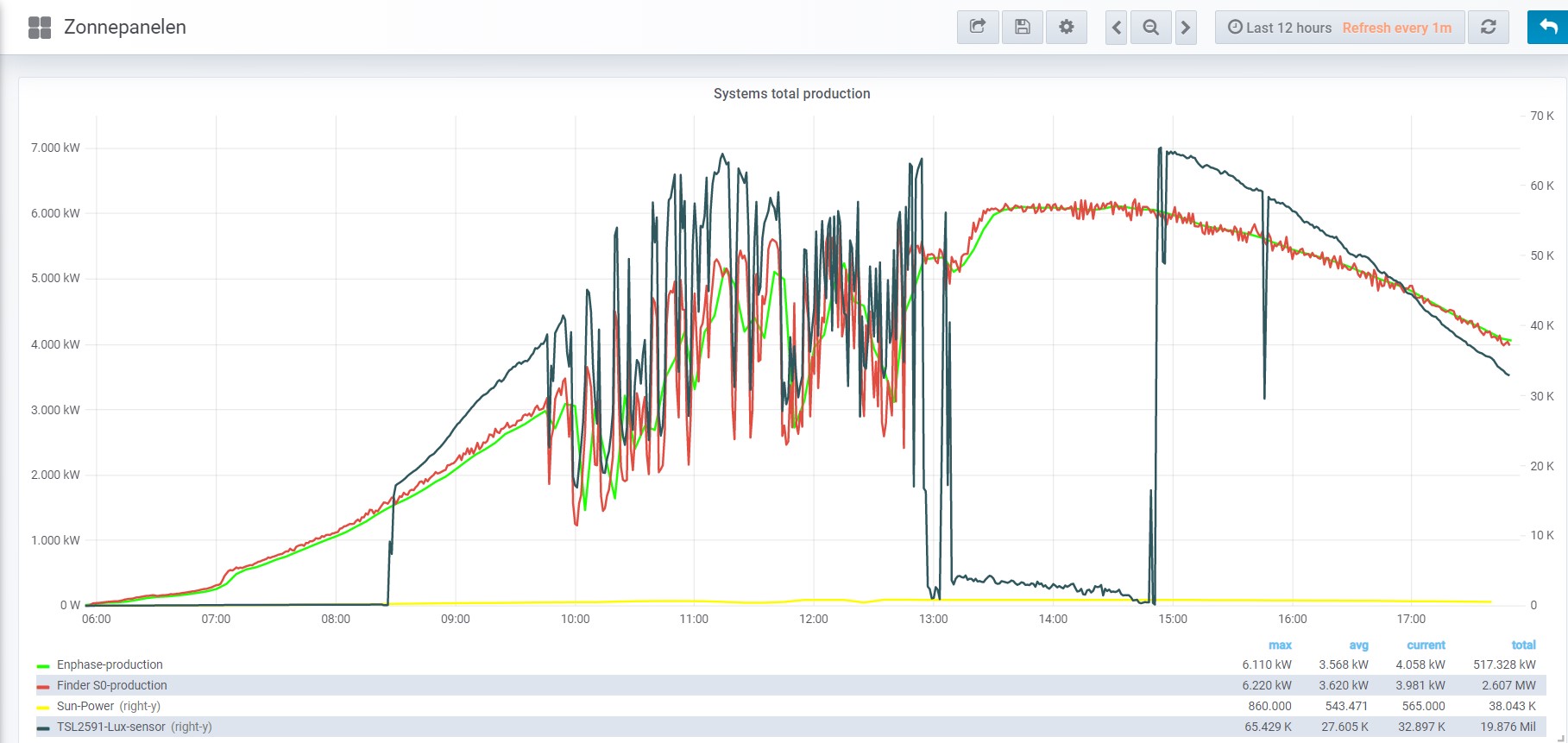Screen dimensions: 1568x743
Task: Open the Zonnepanelen dashboard title
Action: [x=125, y=28]
